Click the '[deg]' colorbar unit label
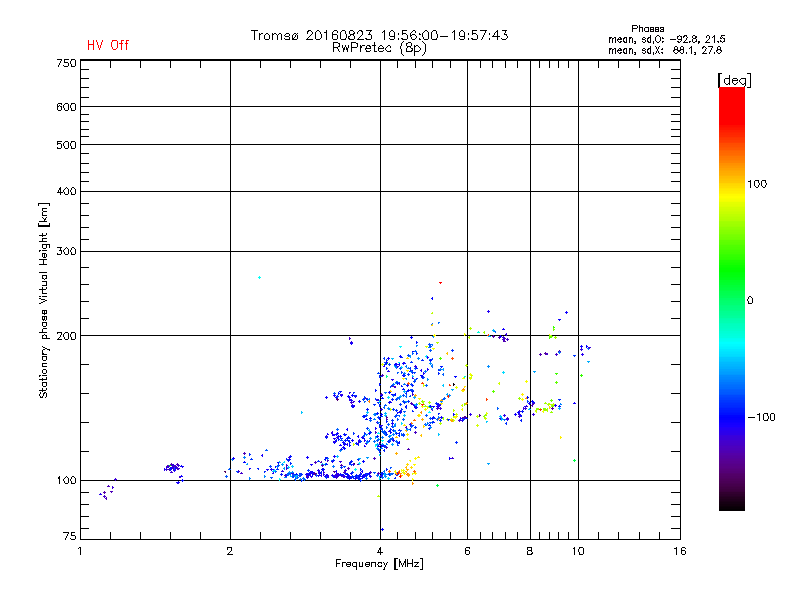 734,80
